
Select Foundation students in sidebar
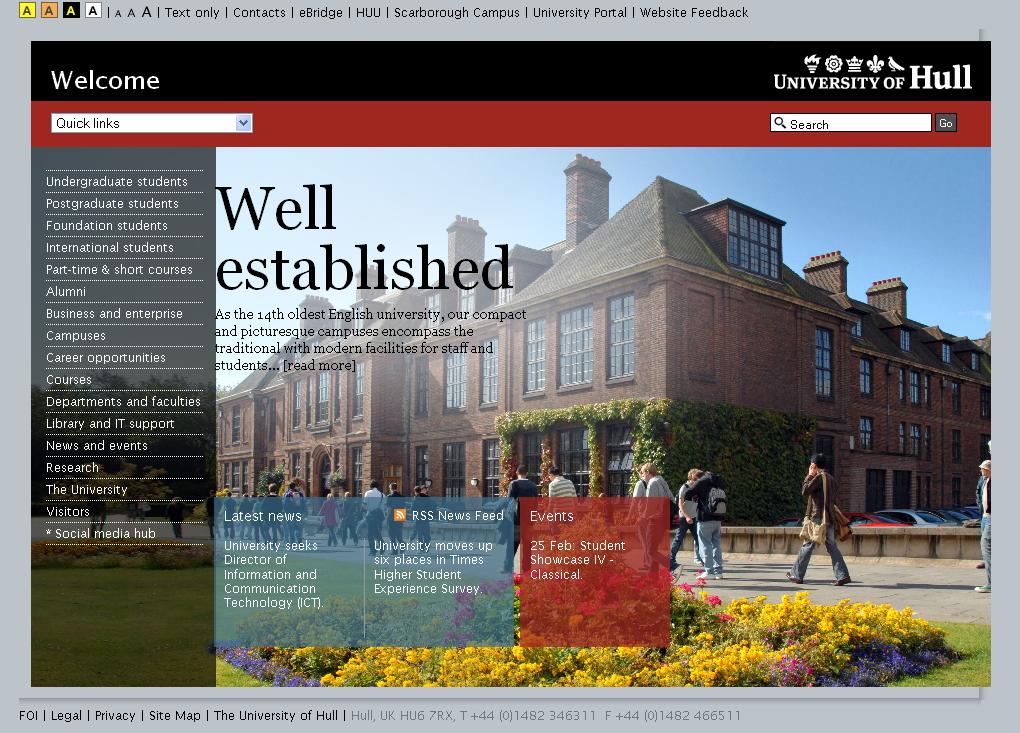pyautogui.click(x=107, y=226)
